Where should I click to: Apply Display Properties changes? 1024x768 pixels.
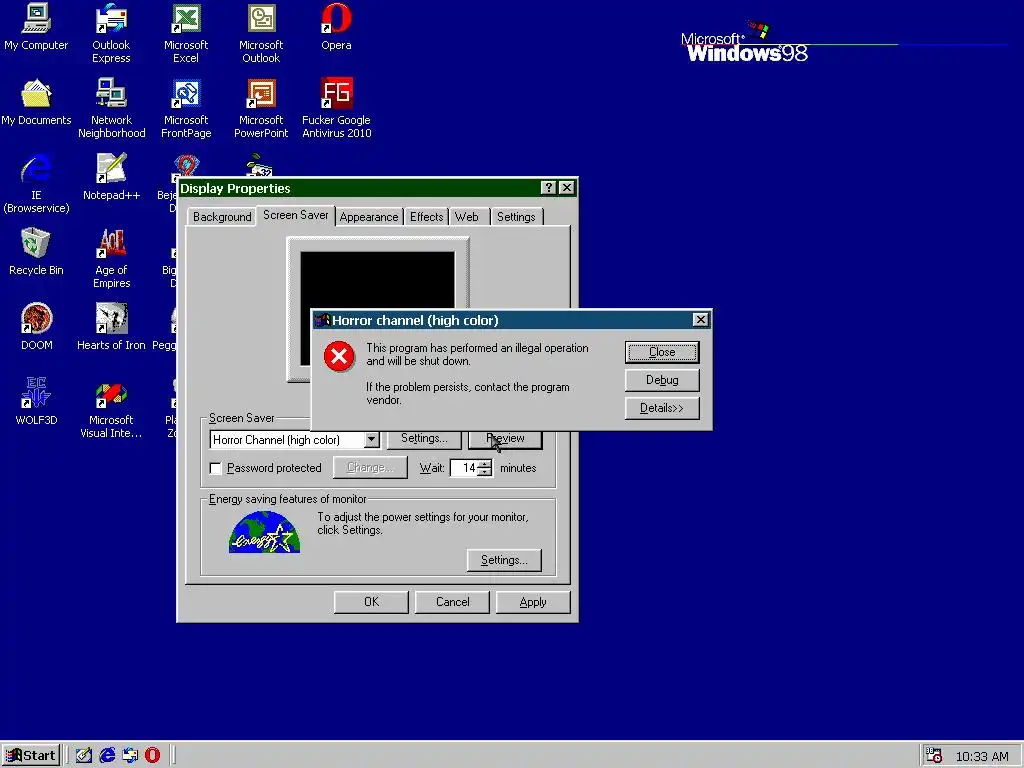point(533,602)
